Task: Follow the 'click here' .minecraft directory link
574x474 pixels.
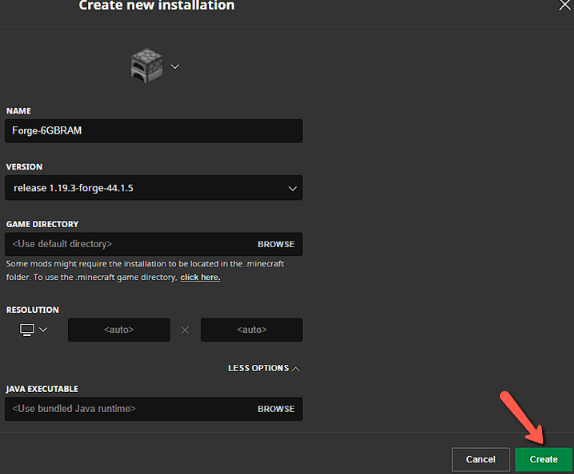Action: pyautogui.click(x=200, y=277)
